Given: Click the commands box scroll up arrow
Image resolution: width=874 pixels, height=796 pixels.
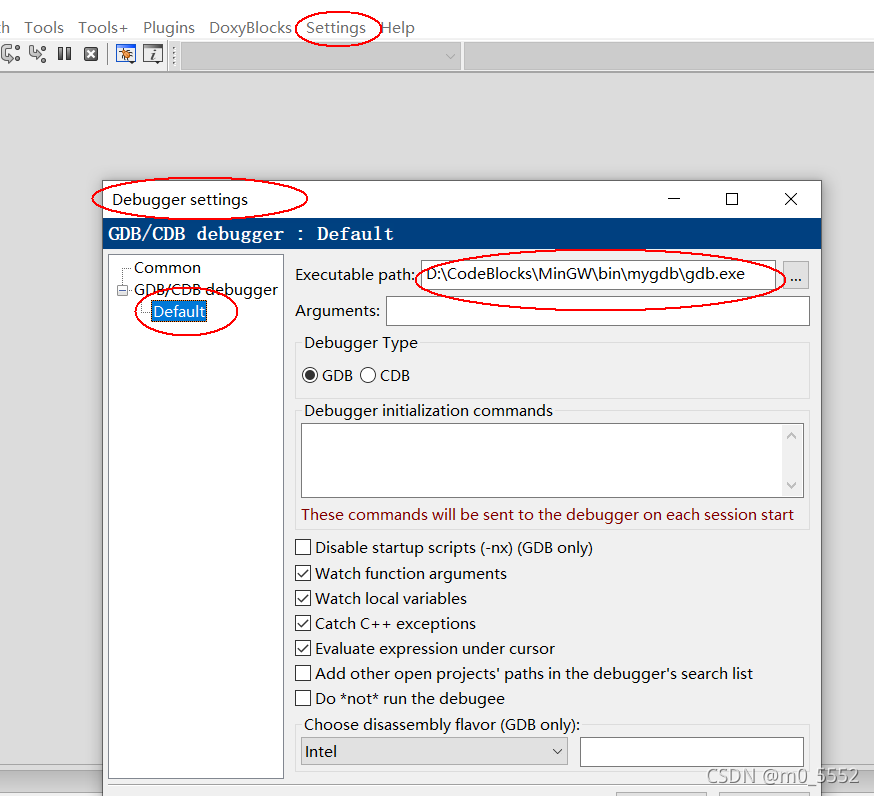Looking at the screenshot, I should pyautogui.click(x=792, y=436).
